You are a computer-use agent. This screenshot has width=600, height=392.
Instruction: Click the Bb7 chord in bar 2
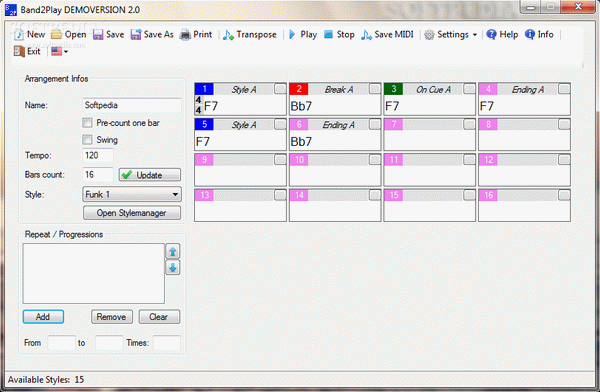click(301, 106)
